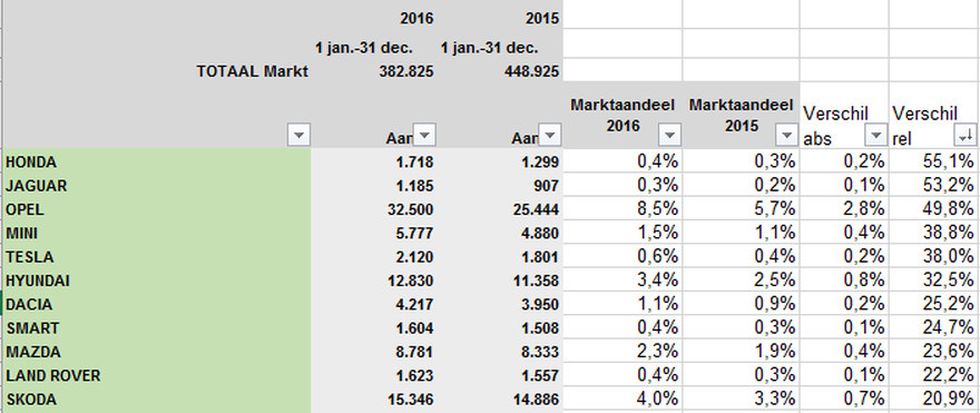Select Dacia's 2016 sales value 4.217
The image size is (980, 413).
(414, 304)
